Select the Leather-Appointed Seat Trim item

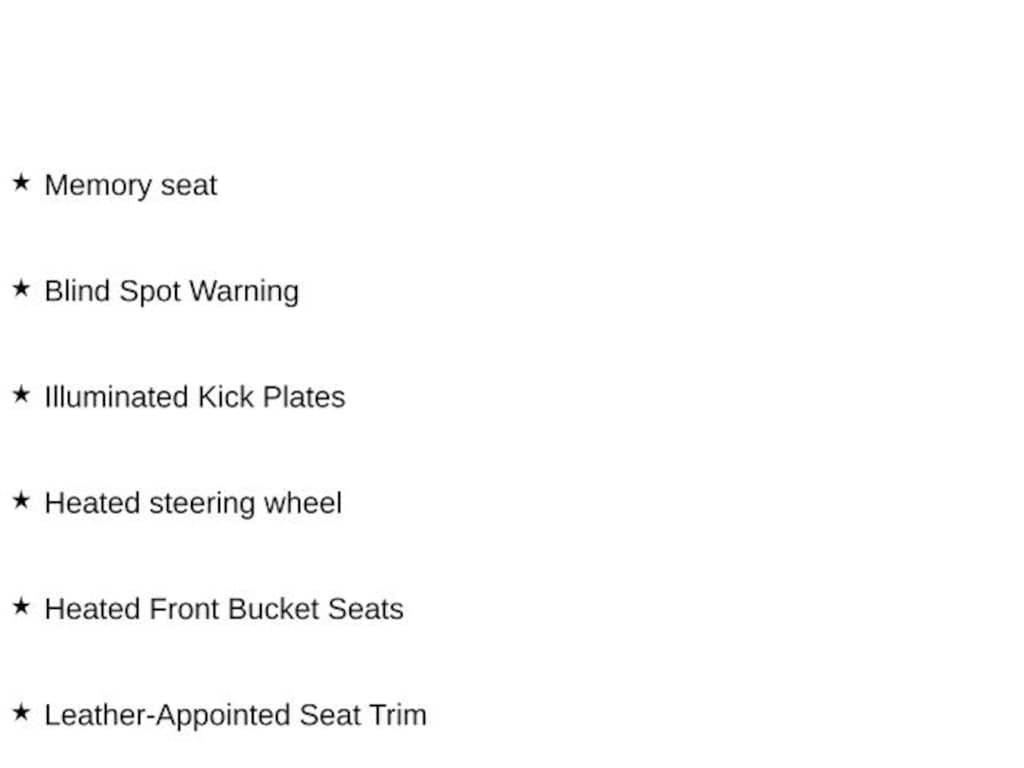coord(235,715)
